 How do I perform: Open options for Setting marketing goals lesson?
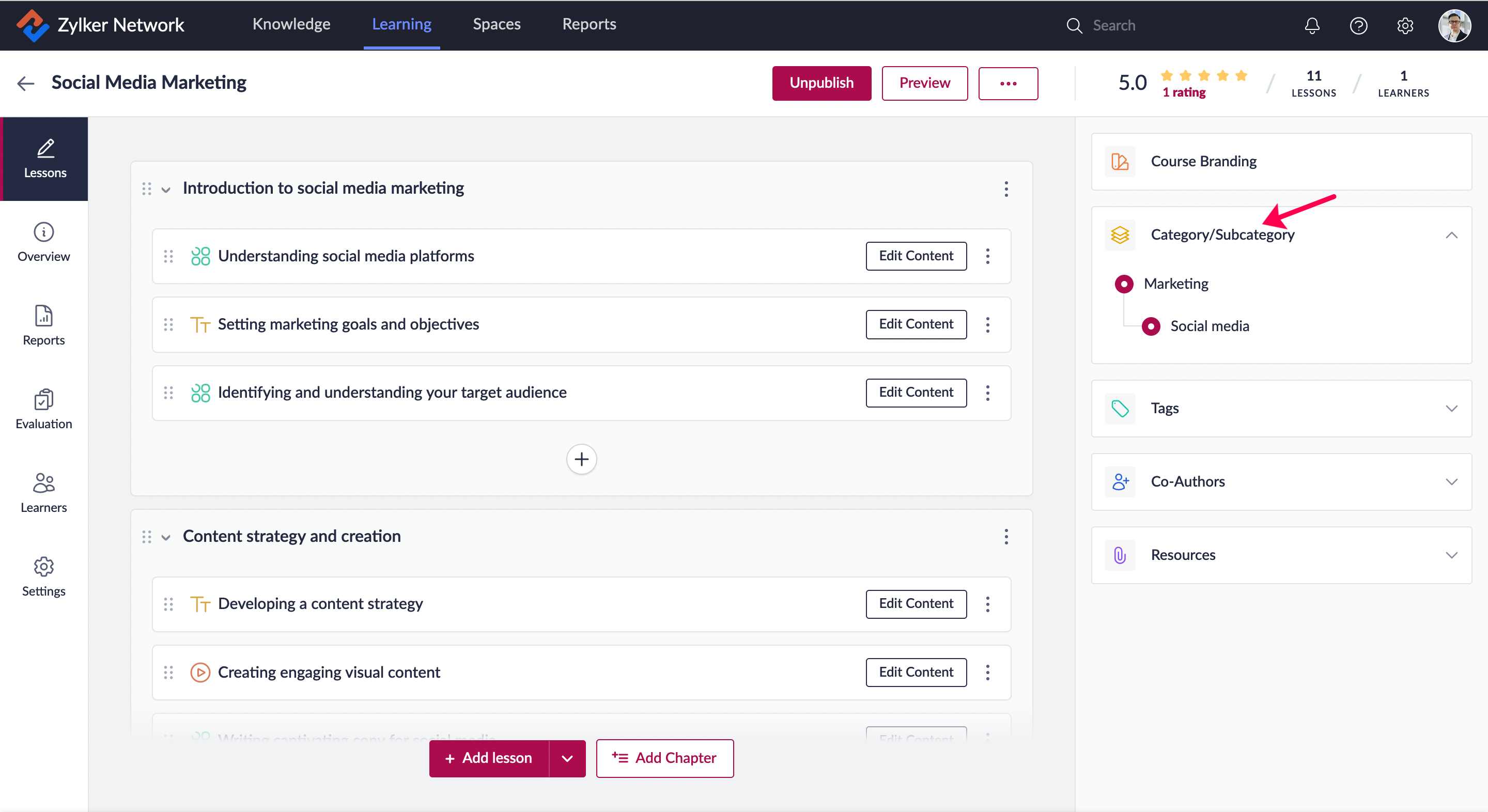987,324
